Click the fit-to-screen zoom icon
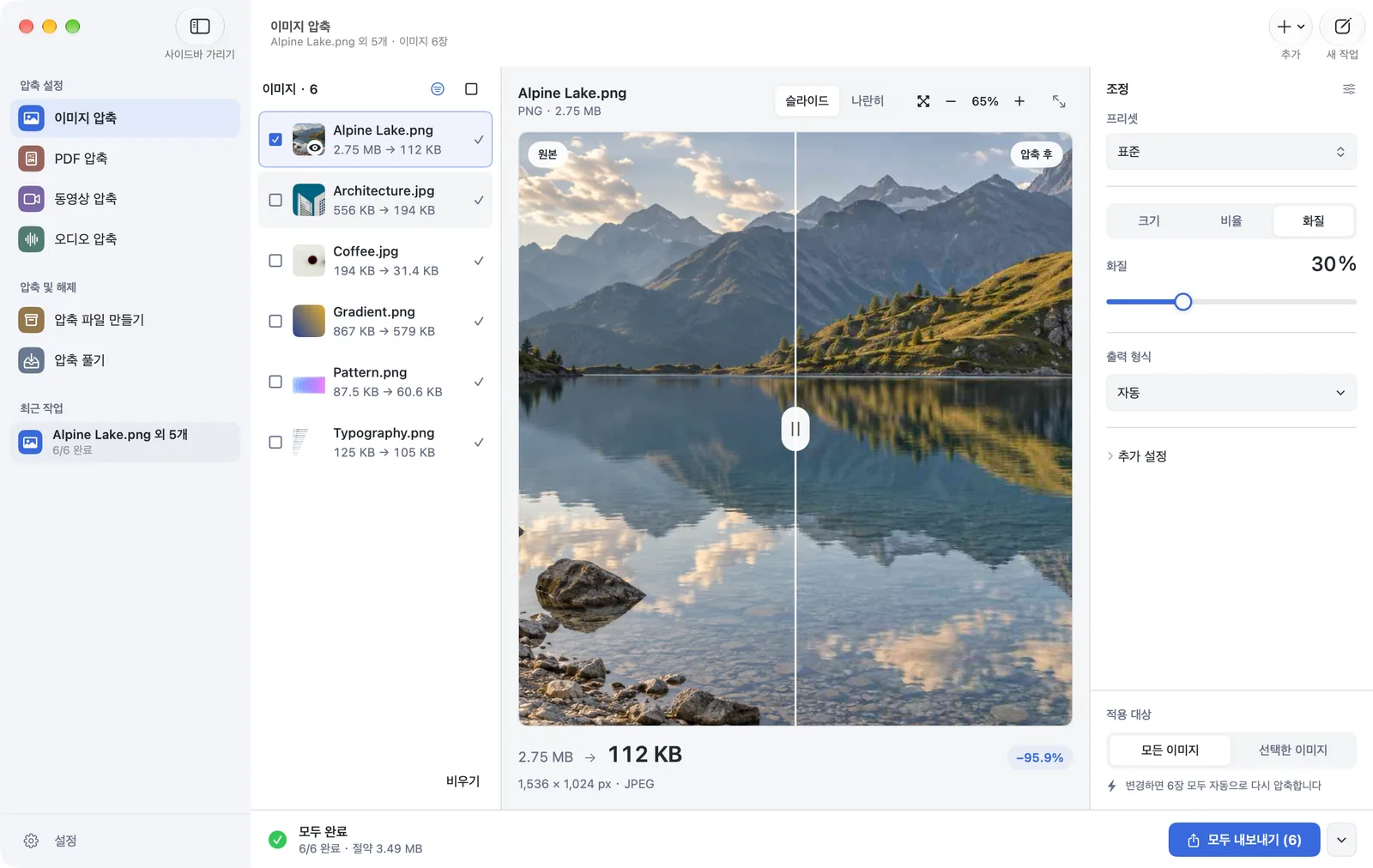The width and height of the screenshot is (1373, 868). point(923,101)
